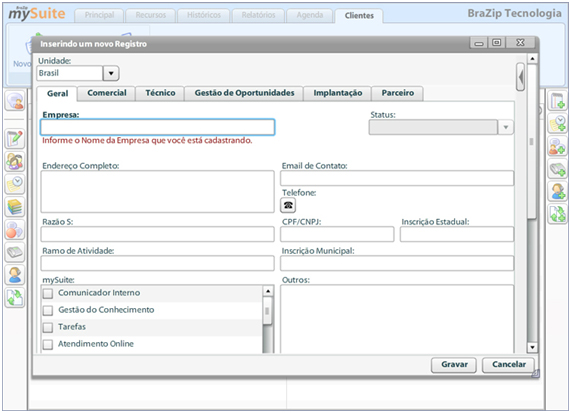Click the telephone icon under Telefone
The image size is (571, 413).
point(288,205)
